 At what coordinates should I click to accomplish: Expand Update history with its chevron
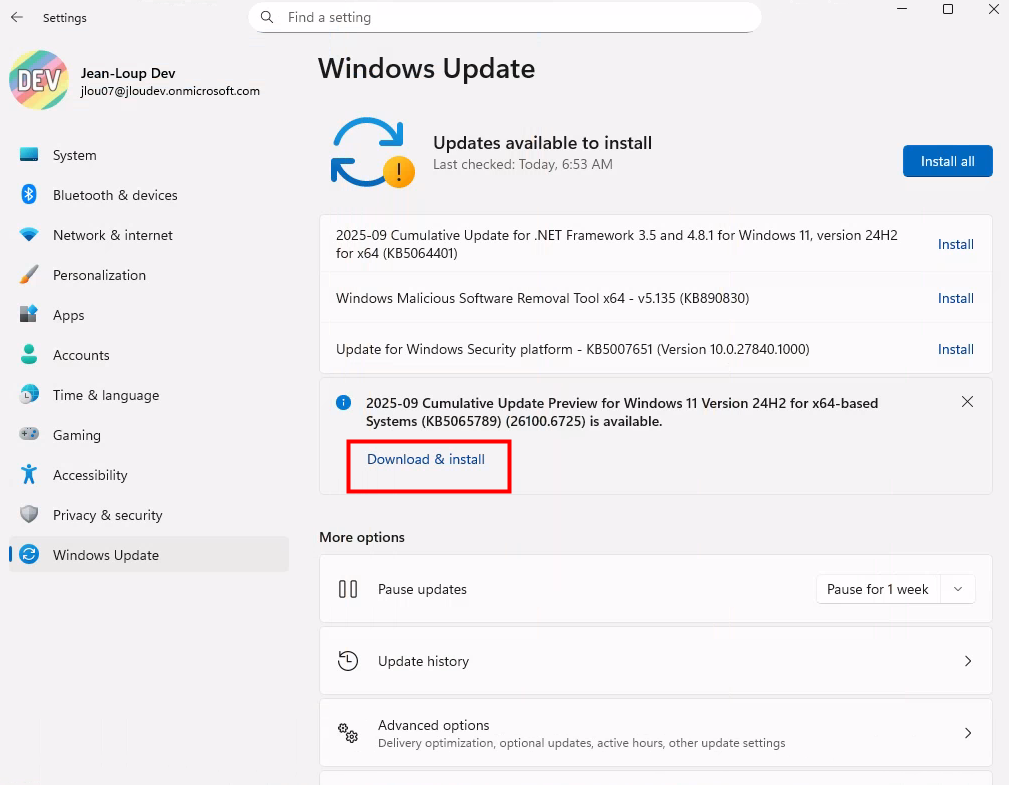point(967,661)
